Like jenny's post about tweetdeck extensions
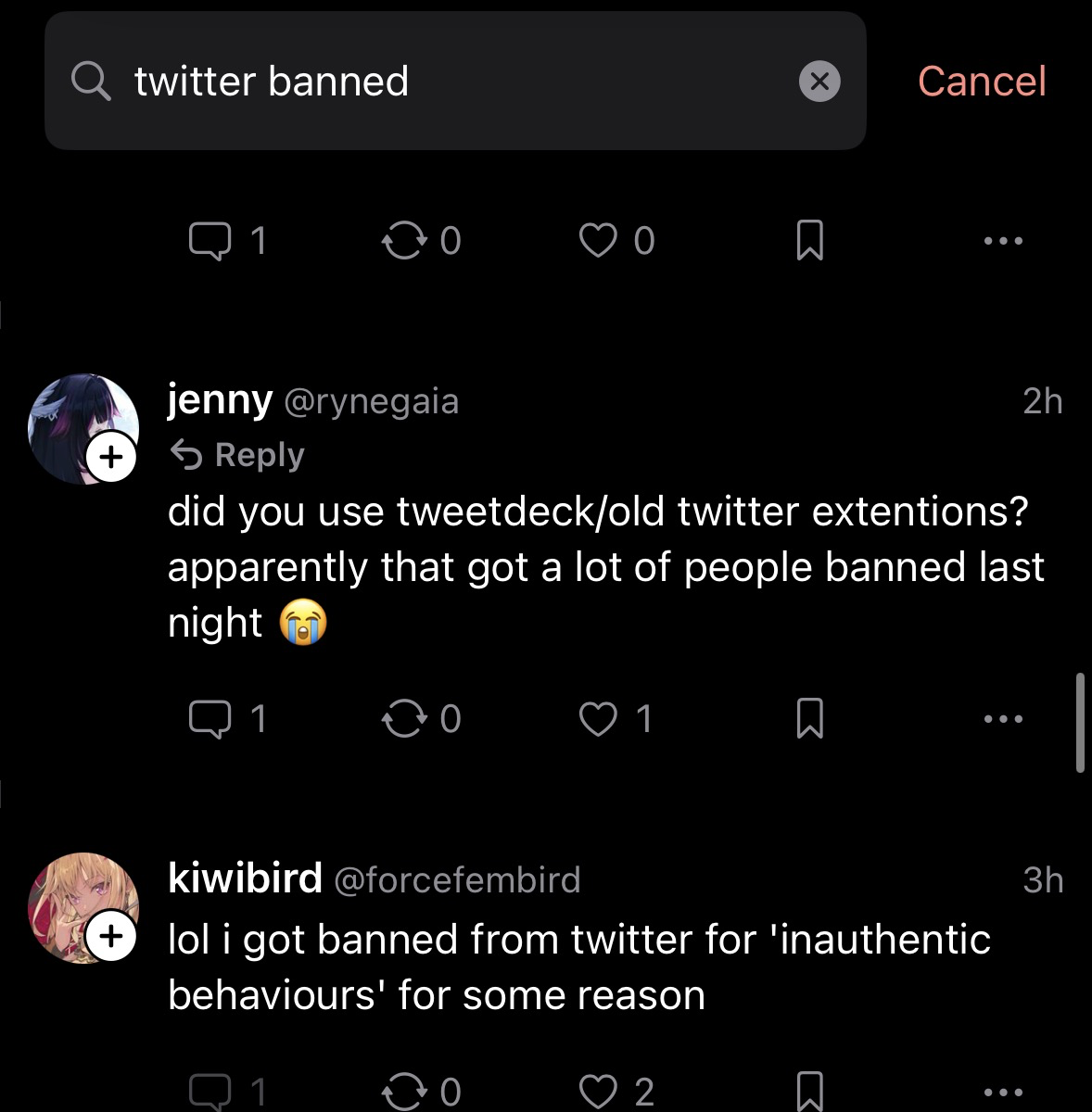 point(598,719)
